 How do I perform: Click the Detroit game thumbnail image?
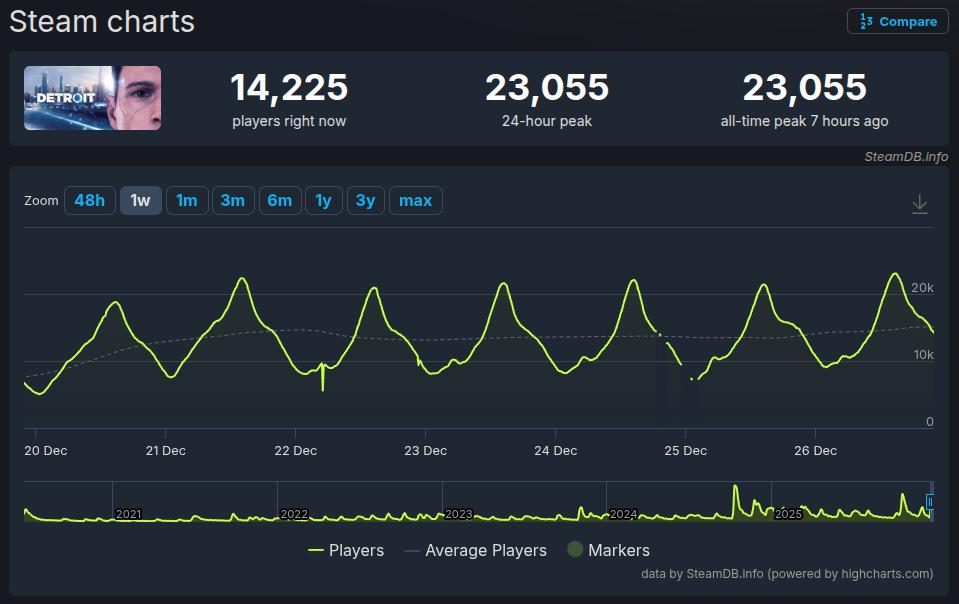coord(92,98)
